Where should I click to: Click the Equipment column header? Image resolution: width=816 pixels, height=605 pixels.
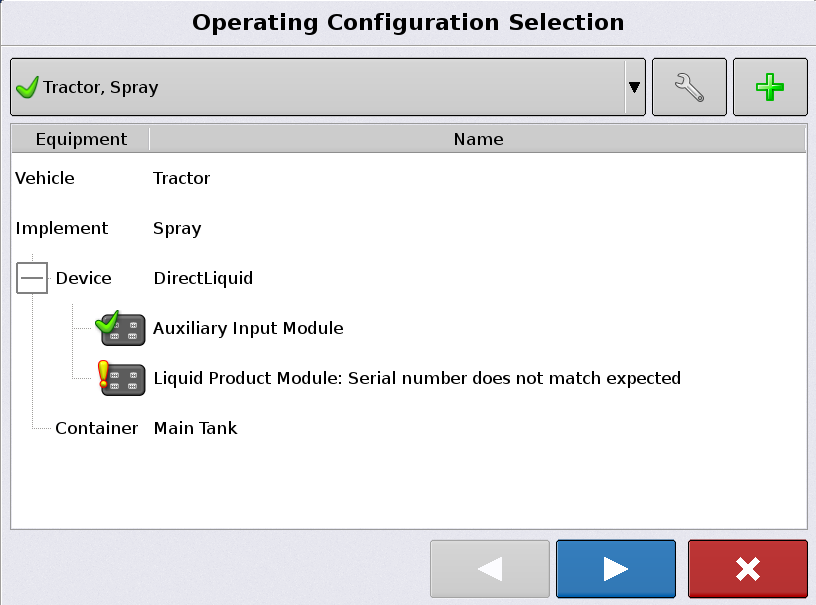click(x=81, y=139)
